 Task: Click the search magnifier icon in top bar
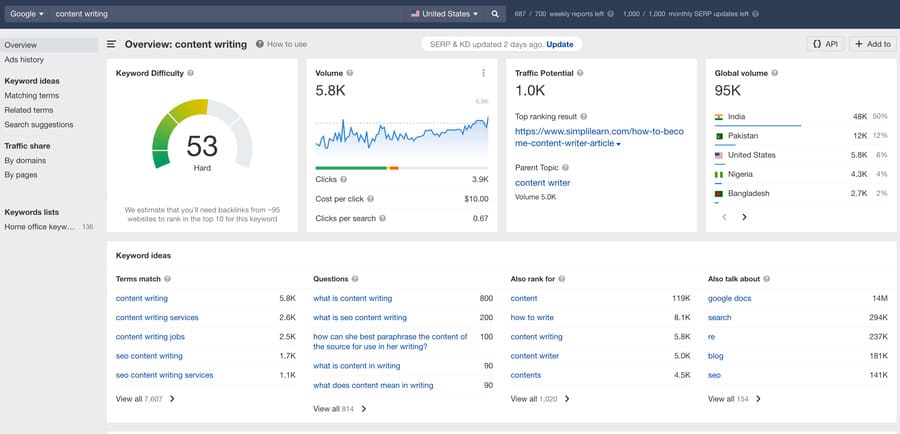[x=495, y=14]
